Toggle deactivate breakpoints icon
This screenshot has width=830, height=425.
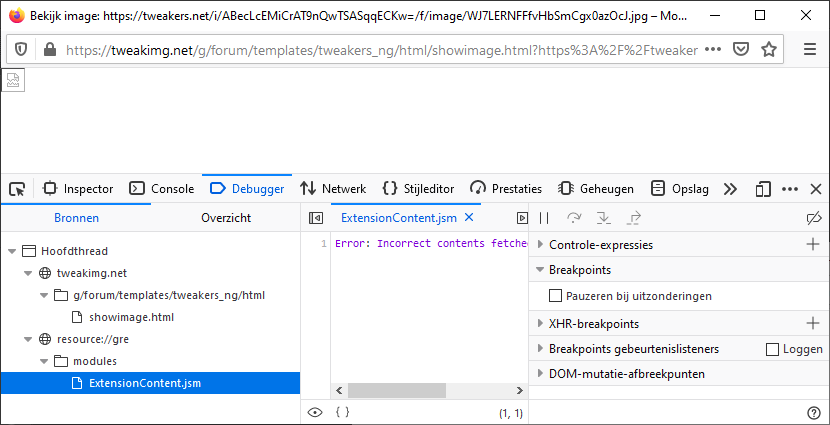pyautogui.click(x=813, y=218)
